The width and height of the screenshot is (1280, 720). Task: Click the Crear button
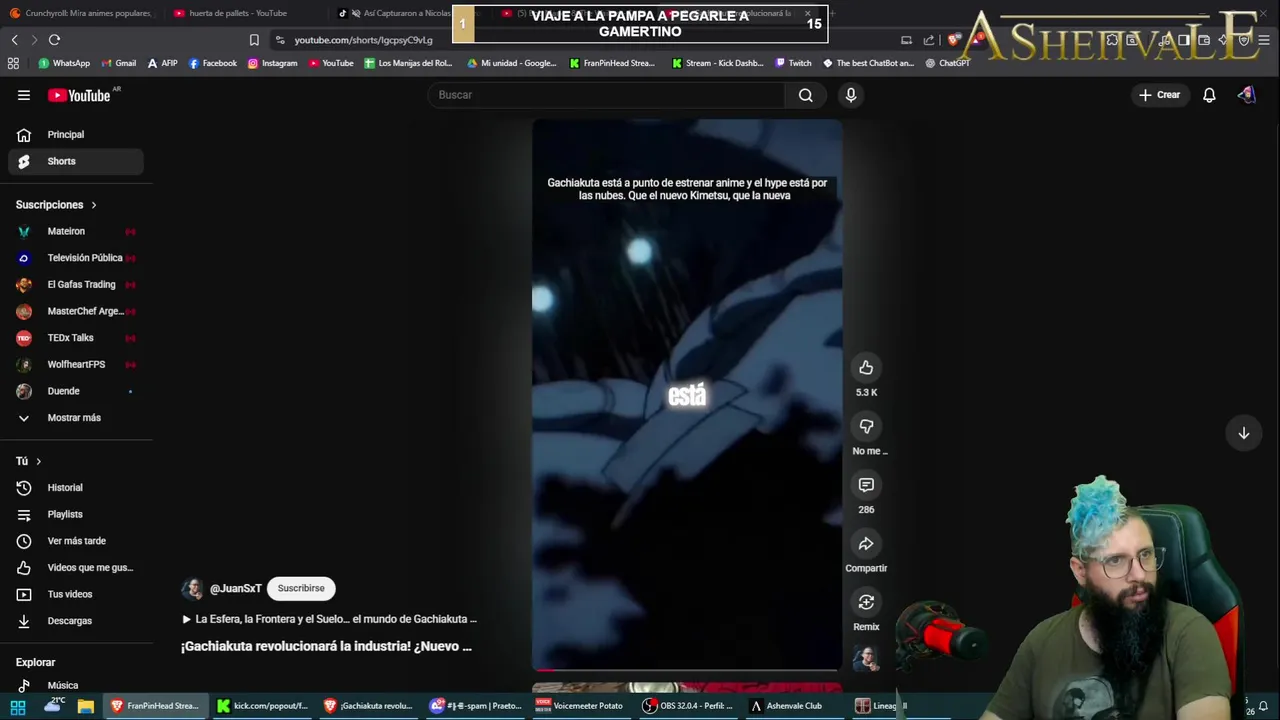click(x=1160, y=95)
